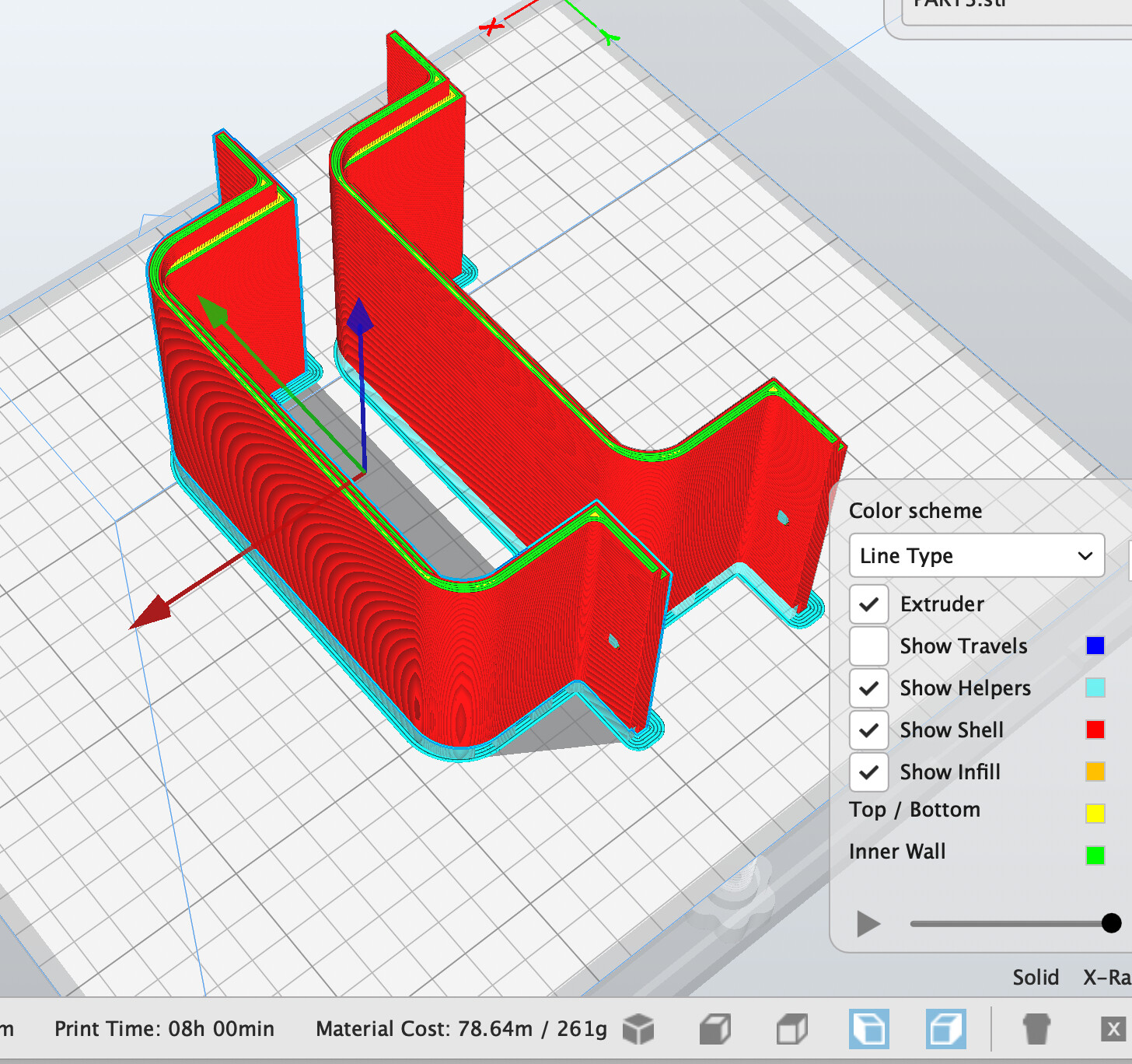Enable the Show Travels checkbox
The height and width of the screenshot is (1064, 1132).
coord(868,646)
